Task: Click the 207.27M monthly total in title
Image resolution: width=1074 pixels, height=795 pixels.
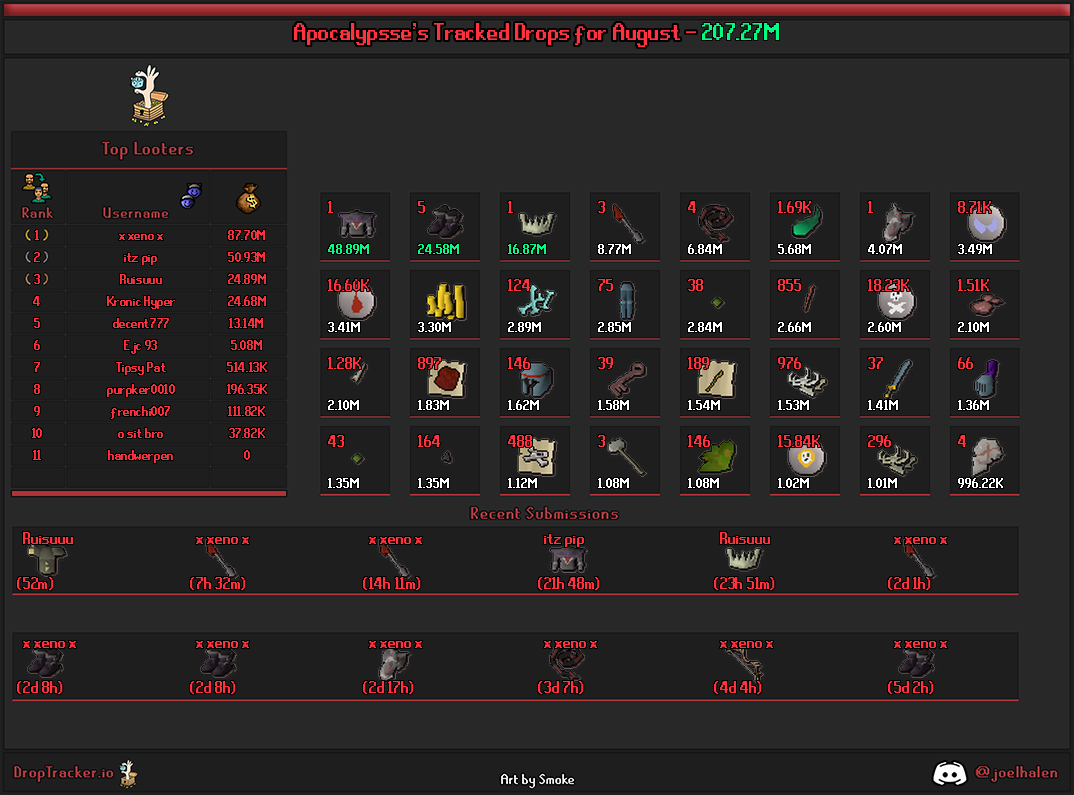Action: pyautogui.click(x=740, y=32)
